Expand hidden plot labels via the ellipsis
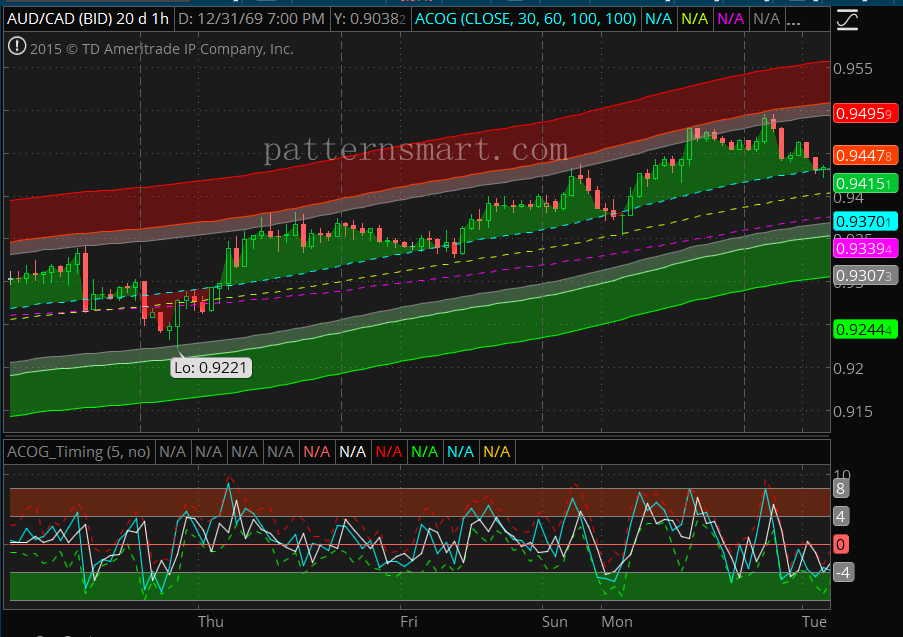Viewport: 903px width, 637px height. [x=794, y=19]
